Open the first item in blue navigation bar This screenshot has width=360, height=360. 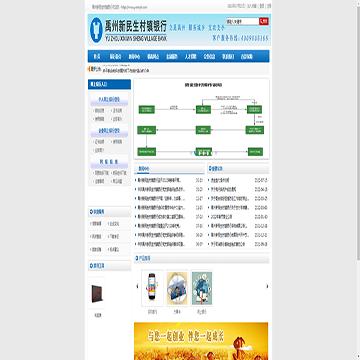pyautogui.click(x=97, y=57)
